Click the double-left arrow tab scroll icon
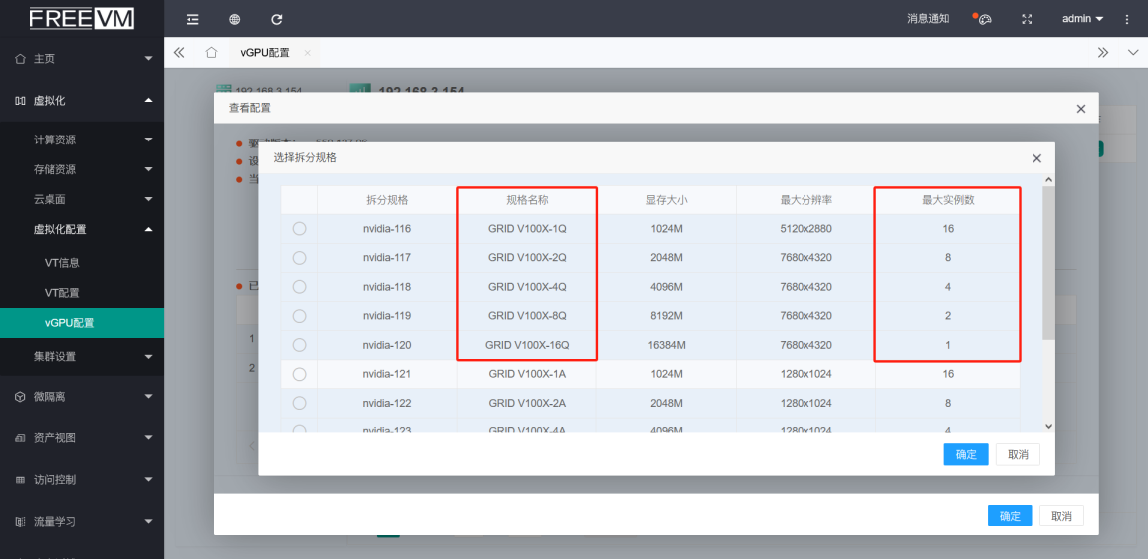The height and width of the screenshot is (559, 1148). (x=179, y=53)
